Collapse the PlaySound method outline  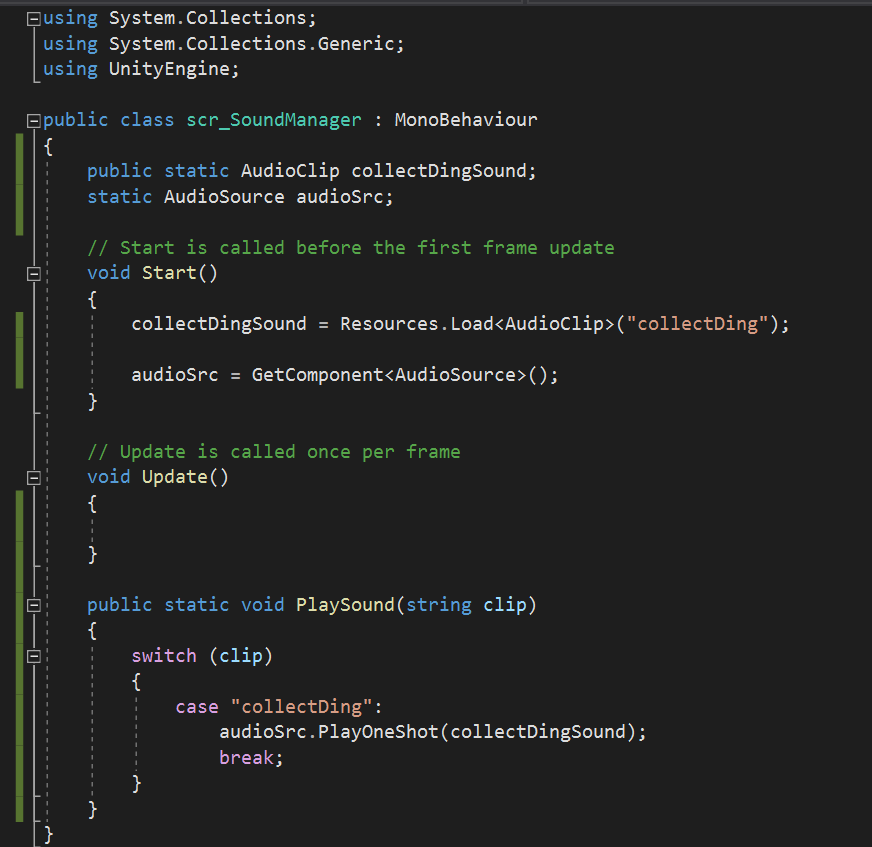pos(35,605)
